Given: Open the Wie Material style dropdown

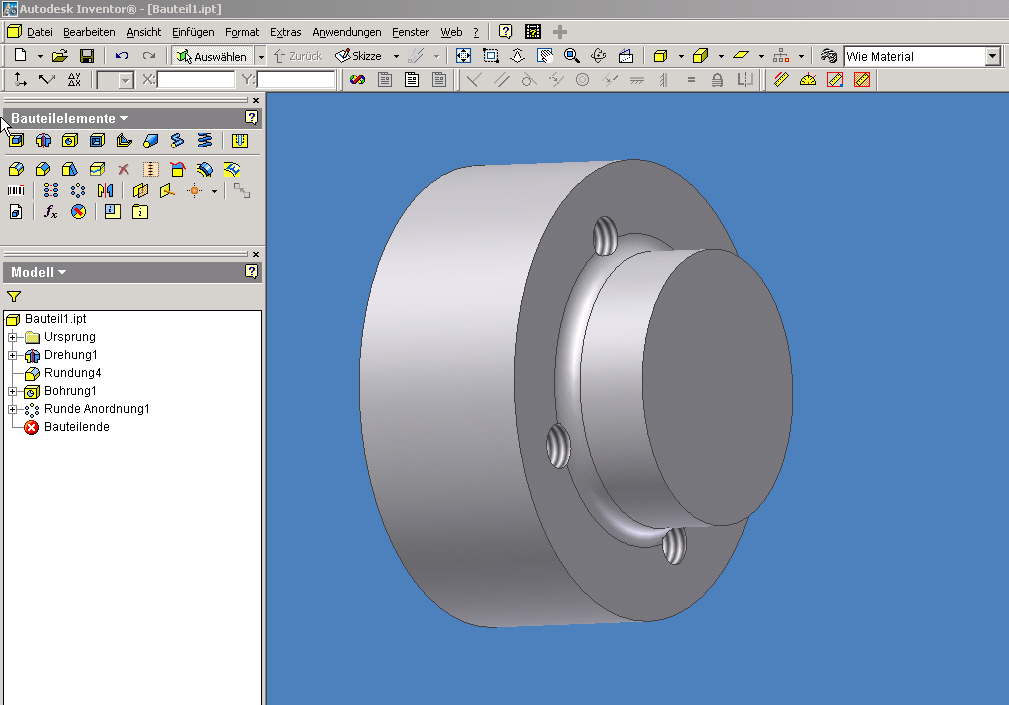Looking at the screenshot, I should click(x=992, y=57).
